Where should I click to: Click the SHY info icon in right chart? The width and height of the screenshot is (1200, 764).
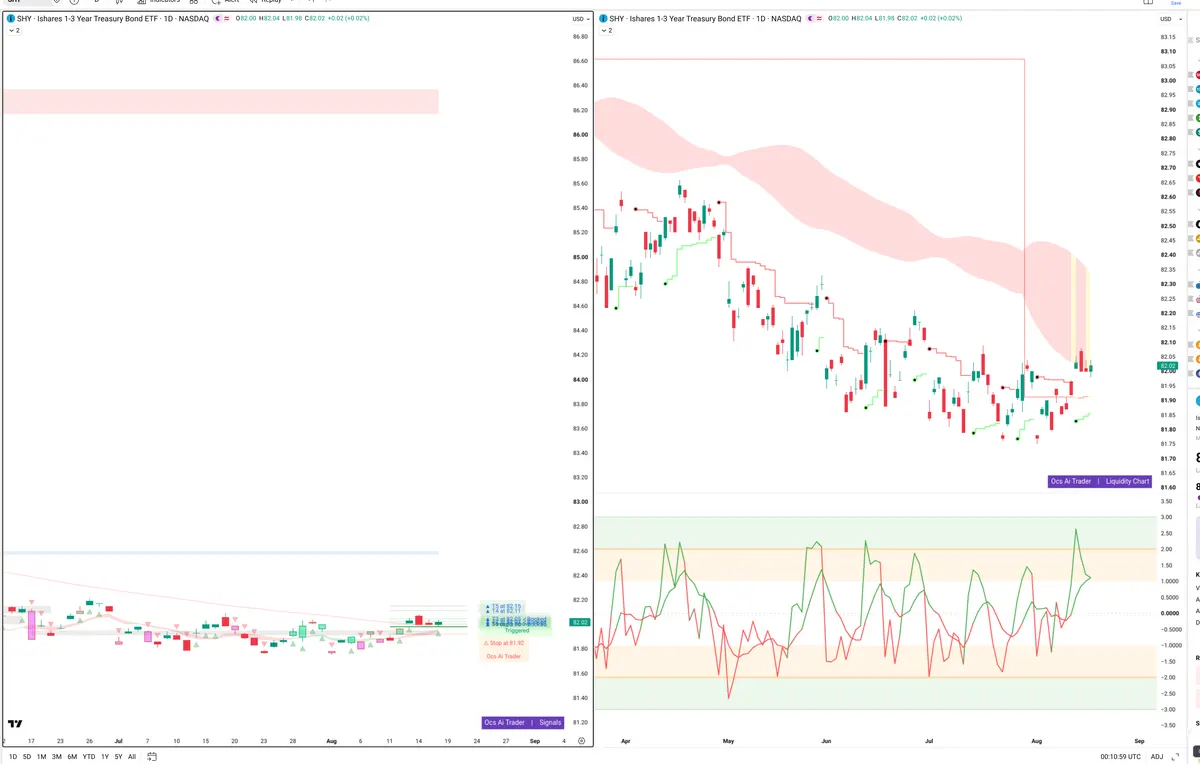(x=602, y=19)
